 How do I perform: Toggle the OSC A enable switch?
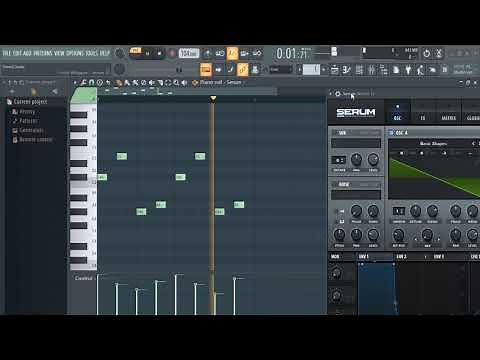coord(392,133)
